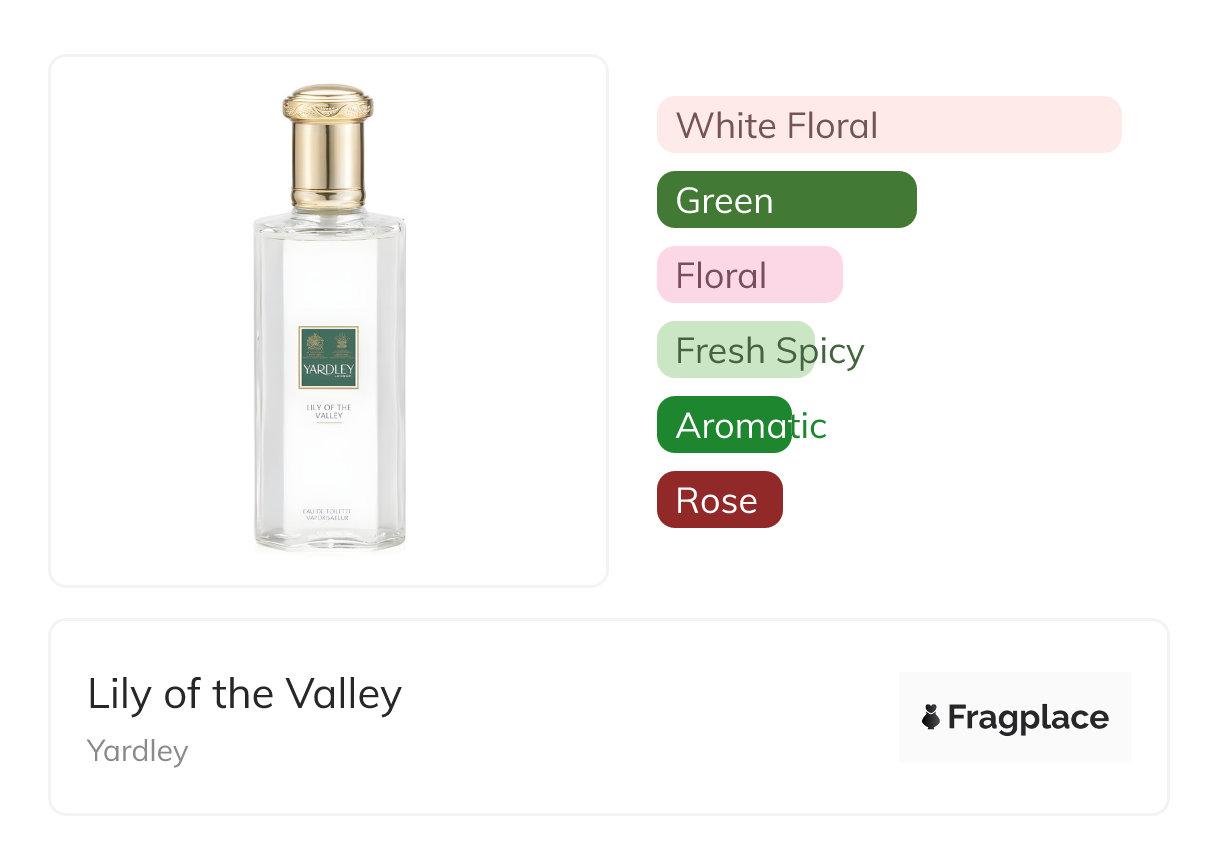The height and width of the screenshot is (864, 1218).
Task: Open the Yardley brand name below title
Action: tap(138, 750)
